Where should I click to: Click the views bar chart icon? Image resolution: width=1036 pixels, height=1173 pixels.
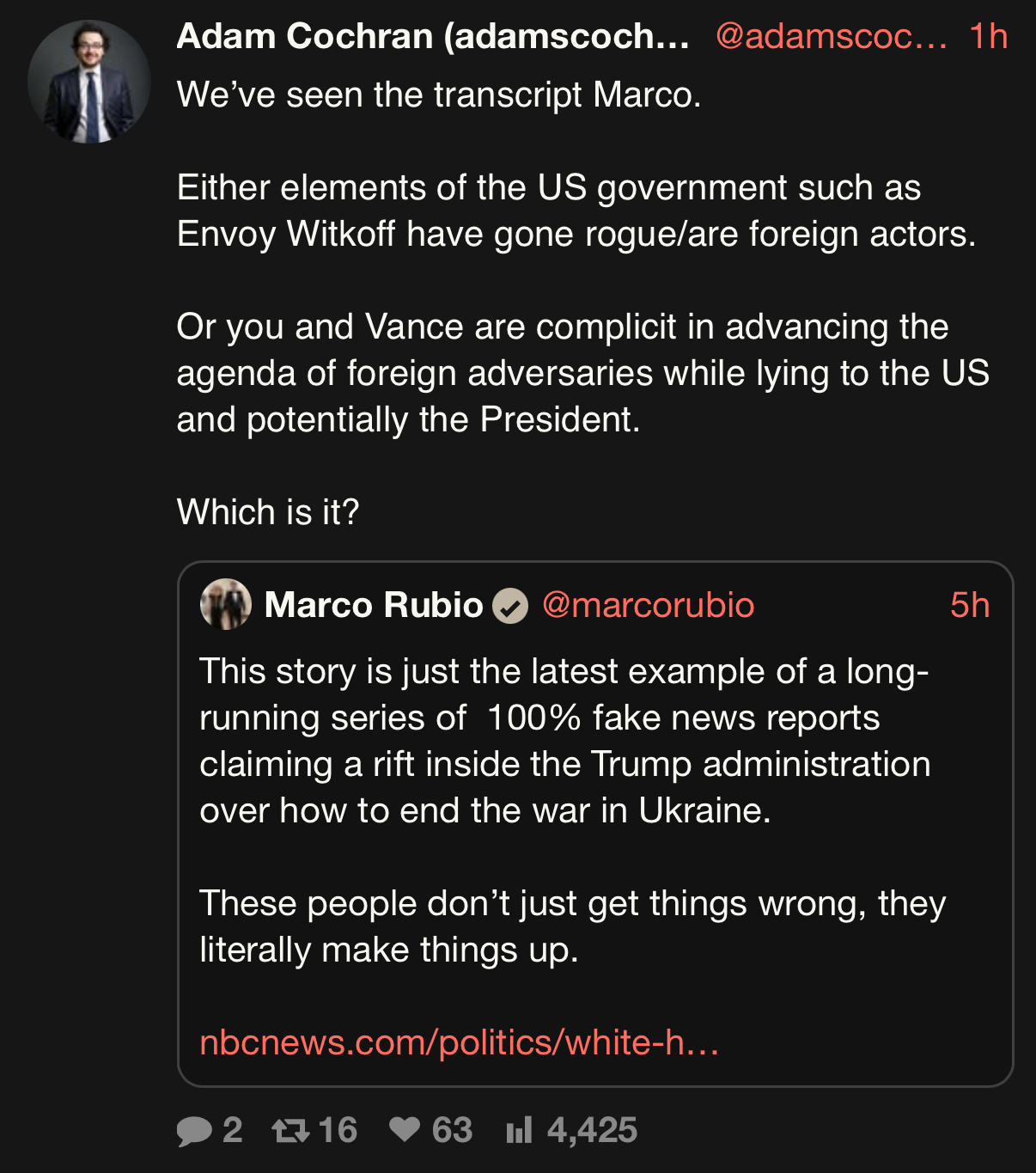tap(520, 1131)
